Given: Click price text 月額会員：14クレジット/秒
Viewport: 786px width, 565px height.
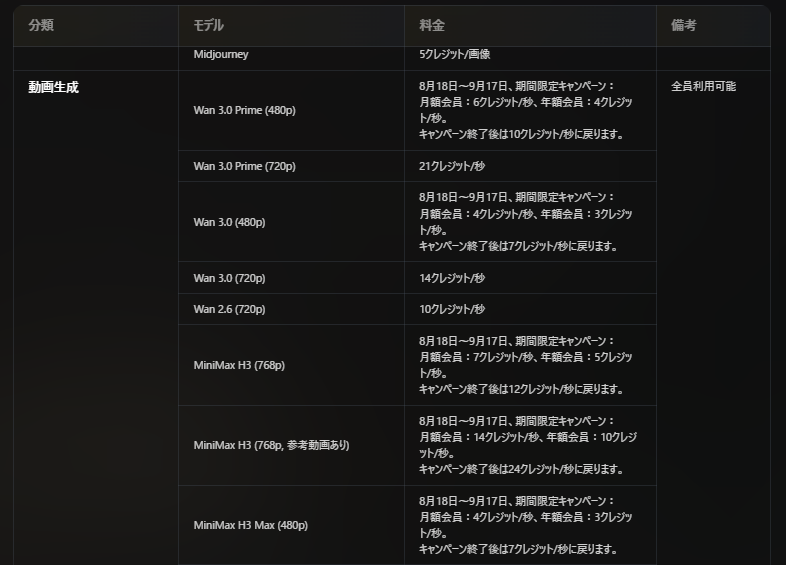Looking at the screenshot, I should click(x=479, y=437).
